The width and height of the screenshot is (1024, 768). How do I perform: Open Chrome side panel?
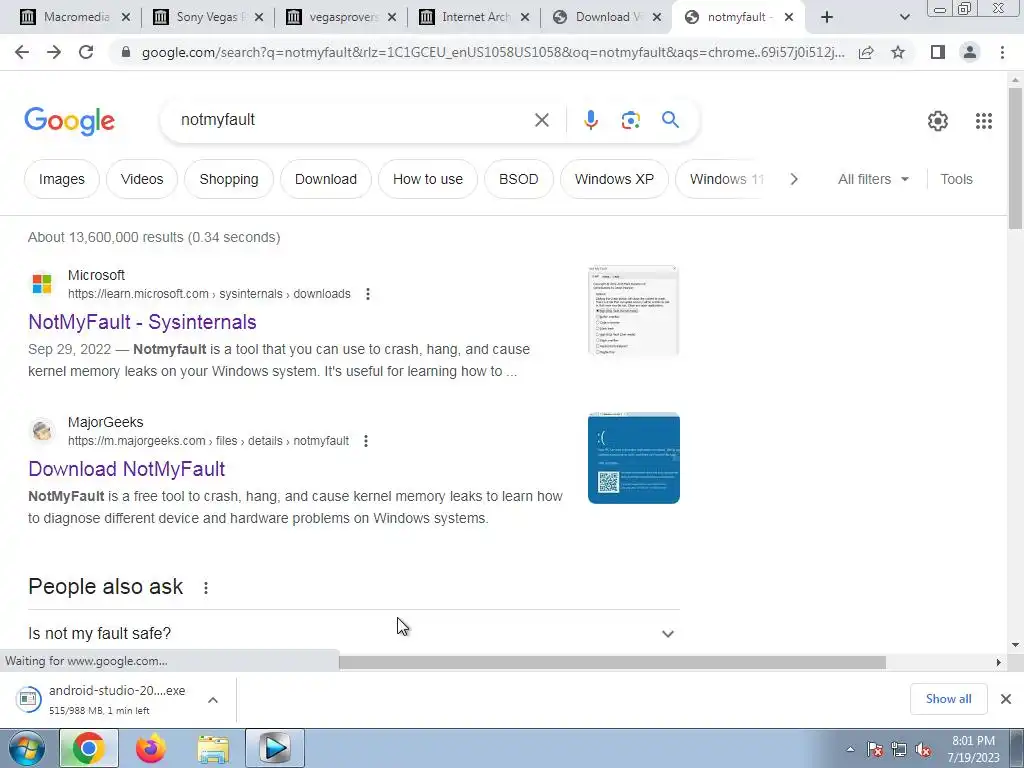(x=938, y=52)
